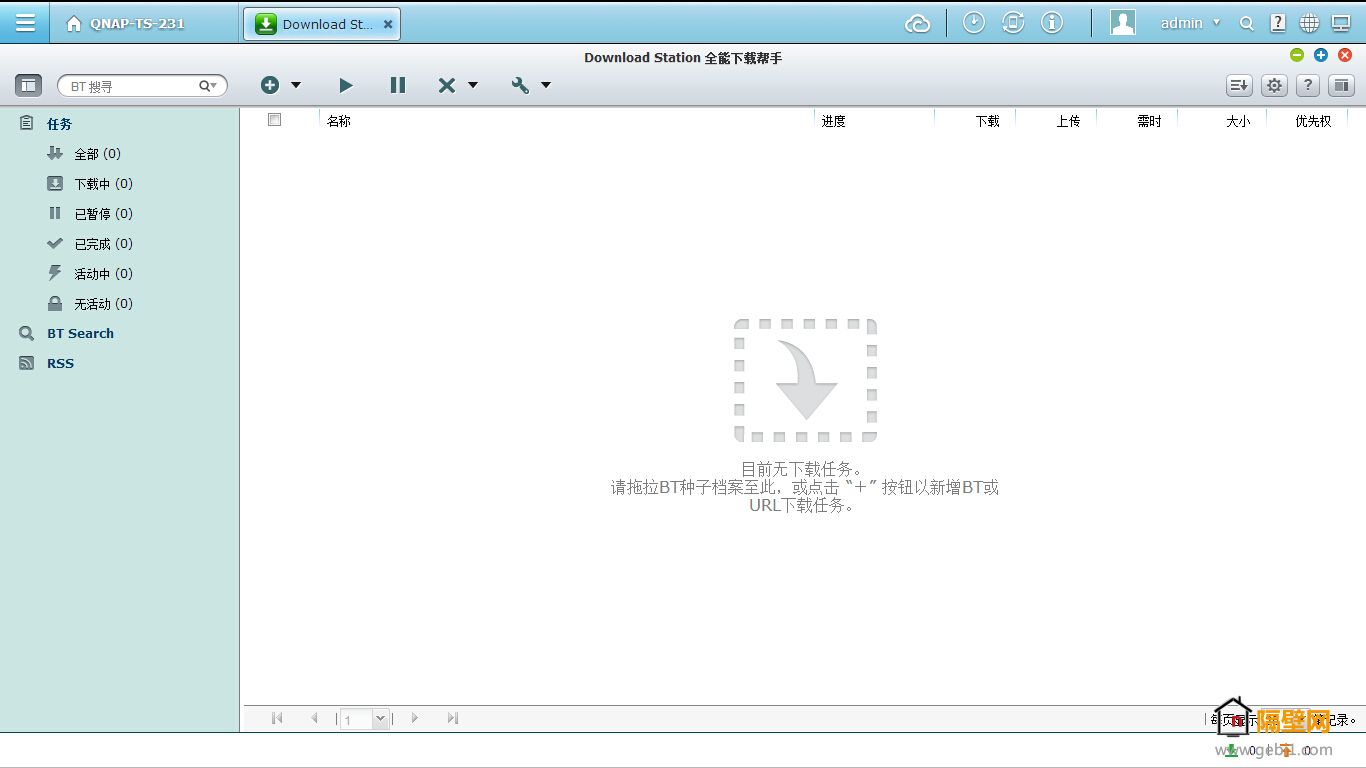Image resolution: width=1366 pixels, height=768 pixels.
Task: Open event notifications info icon
Action: [x=1052, y=22]
